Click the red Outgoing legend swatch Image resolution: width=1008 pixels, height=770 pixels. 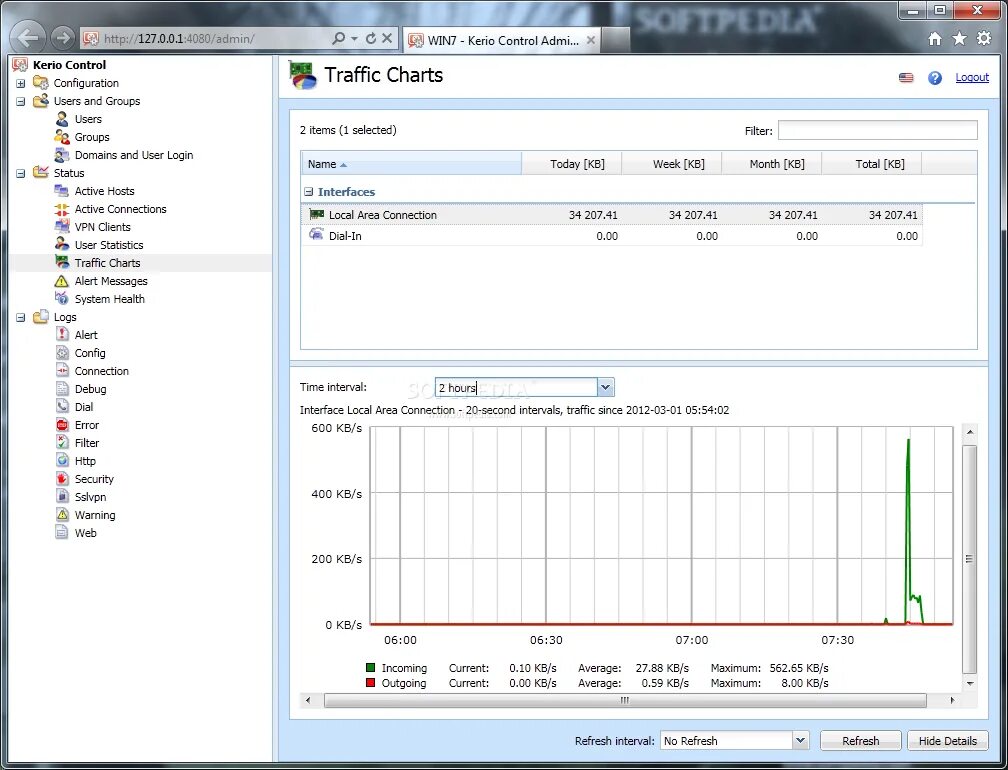click(370, 683)
